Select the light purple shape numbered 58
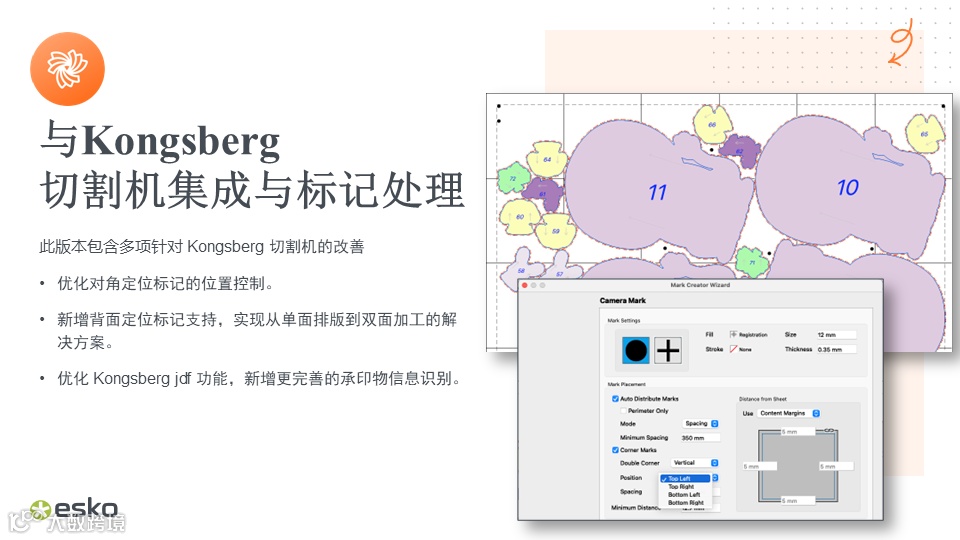The image size is (960, 540). (x=521, y=270)
